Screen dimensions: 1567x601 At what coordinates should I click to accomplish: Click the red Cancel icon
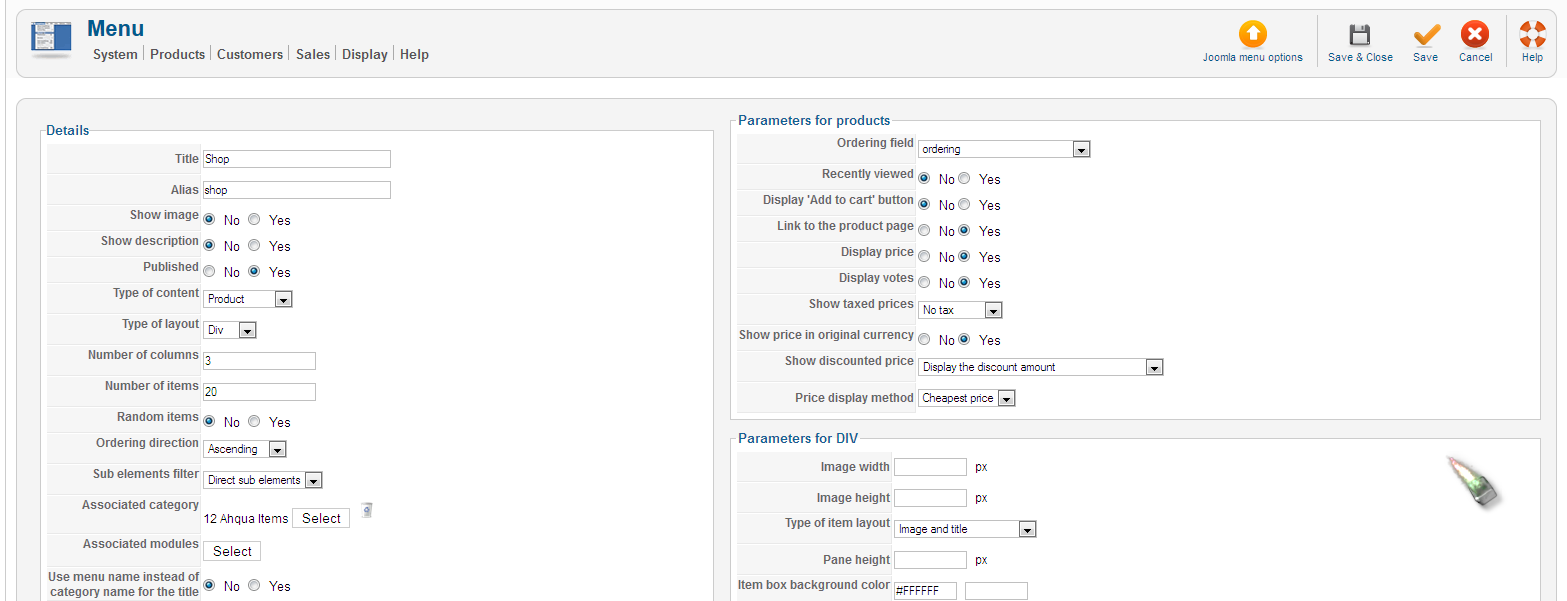(x=1475, y=36)
